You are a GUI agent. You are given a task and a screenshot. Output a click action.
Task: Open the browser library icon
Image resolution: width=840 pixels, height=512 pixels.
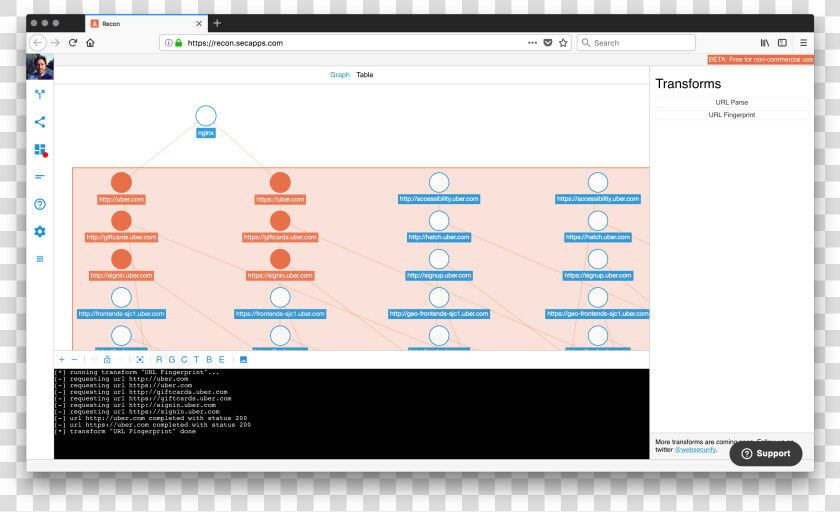pos(765,43)
